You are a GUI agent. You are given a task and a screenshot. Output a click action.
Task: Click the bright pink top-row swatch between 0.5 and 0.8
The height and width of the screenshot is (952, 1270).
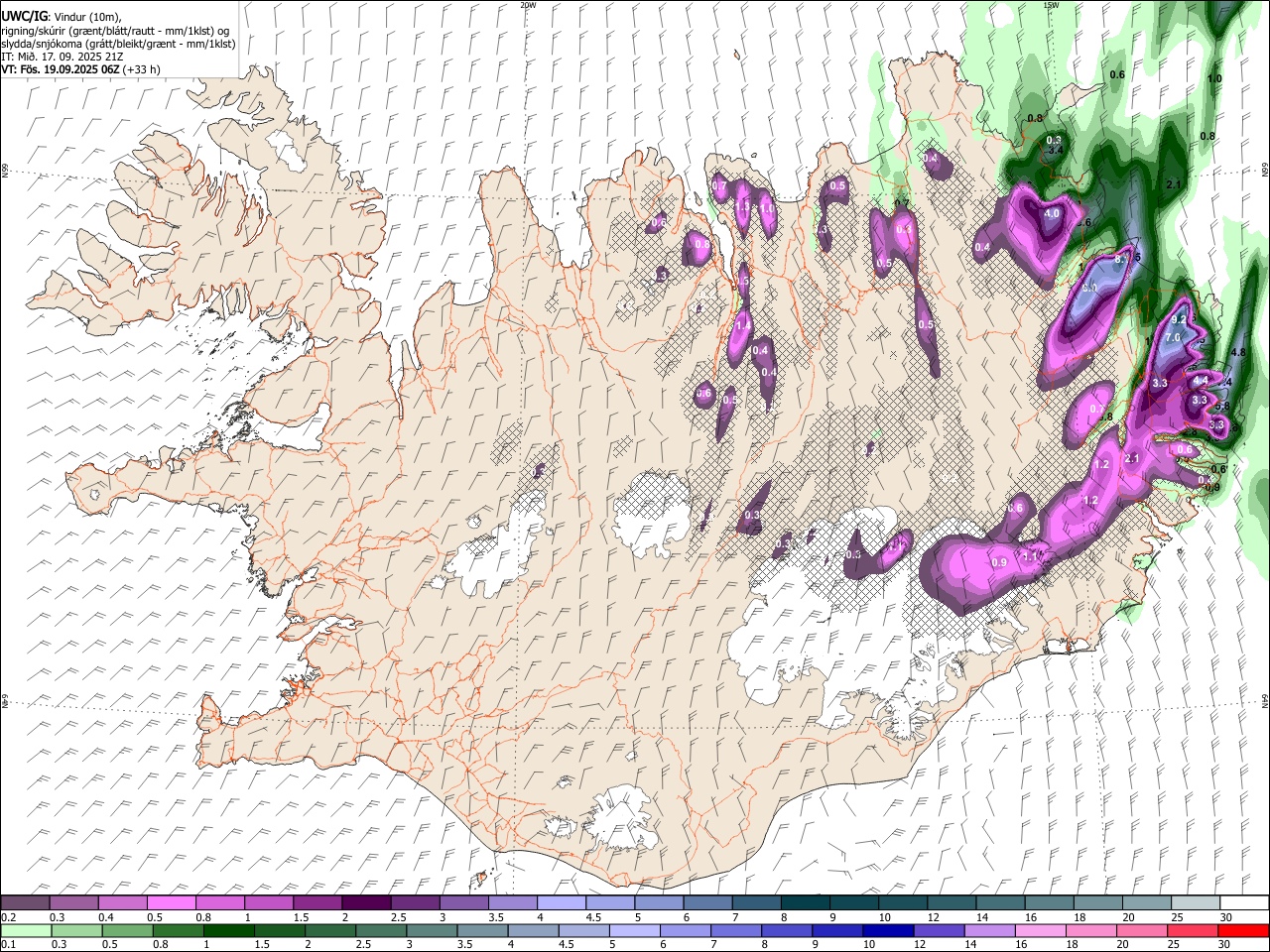click(x=172, y=903)
